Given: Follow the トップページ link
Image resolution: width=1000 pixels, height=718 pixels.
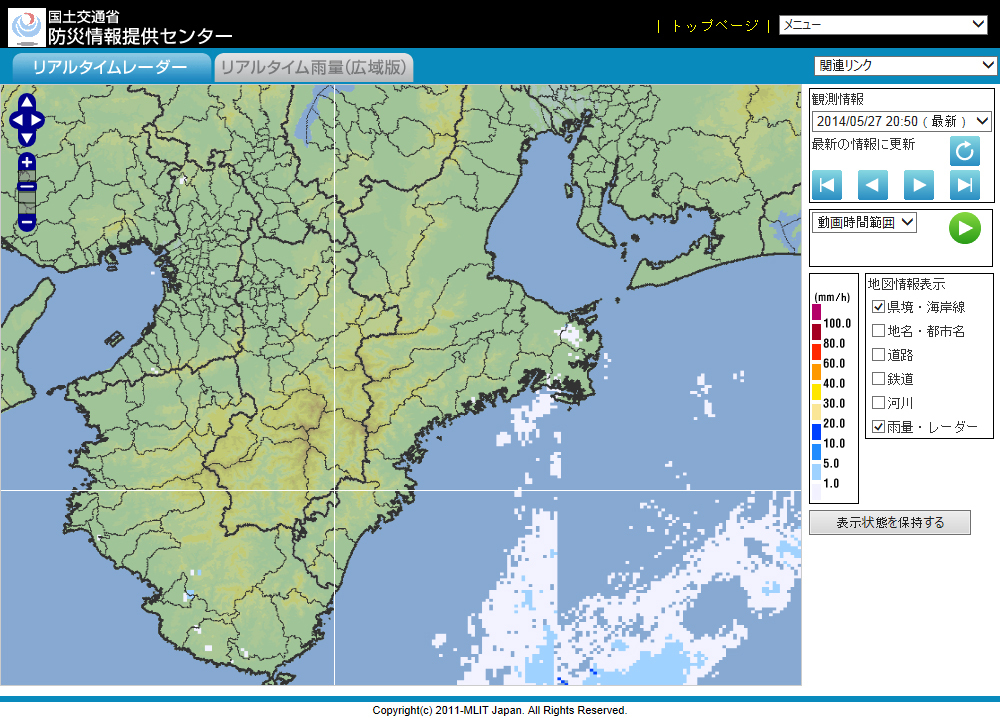Looking at the screenshot, I should click(x=714, y=26).
